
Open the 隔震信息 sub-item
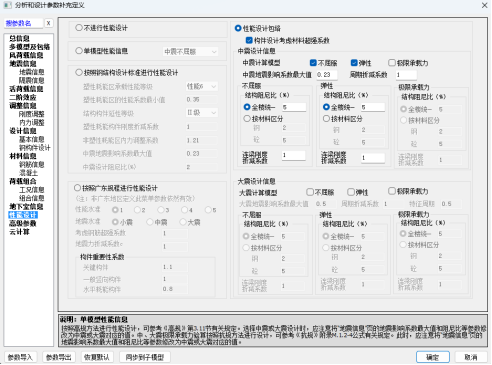(x=31, y=80)
